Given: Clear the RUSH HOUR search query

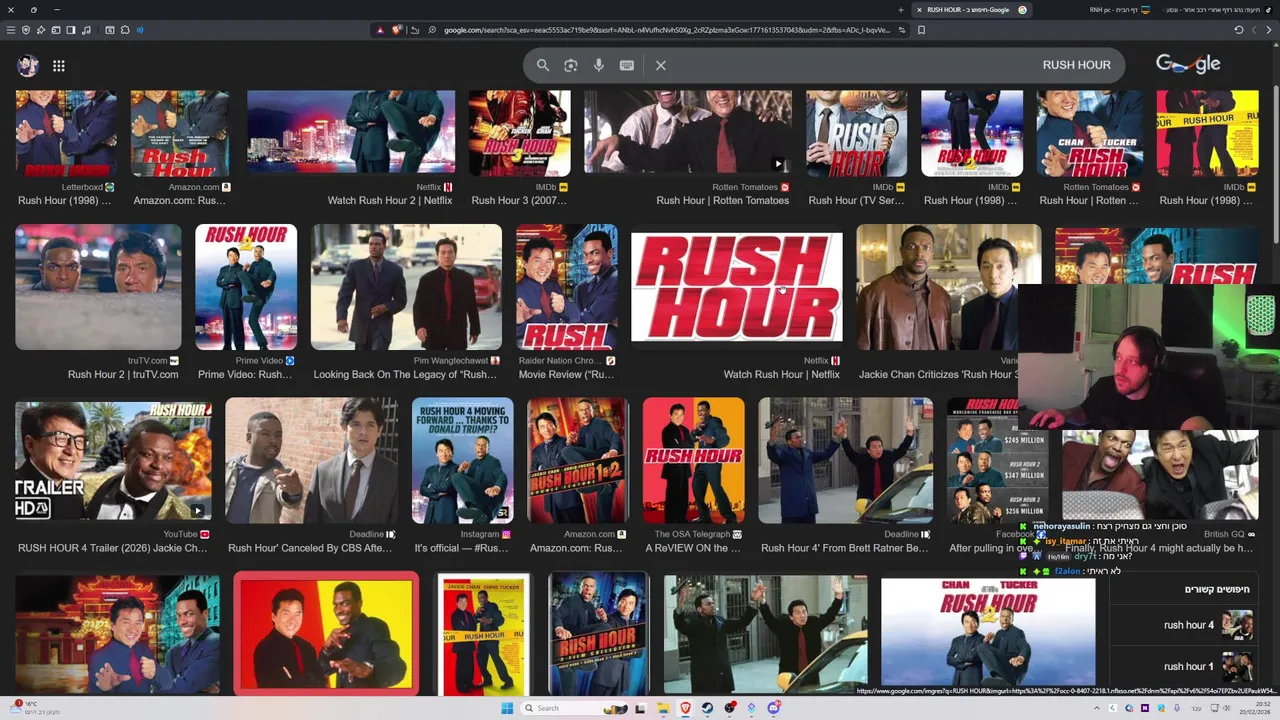Looking at the screenshot, I should (x=661, y=65).
